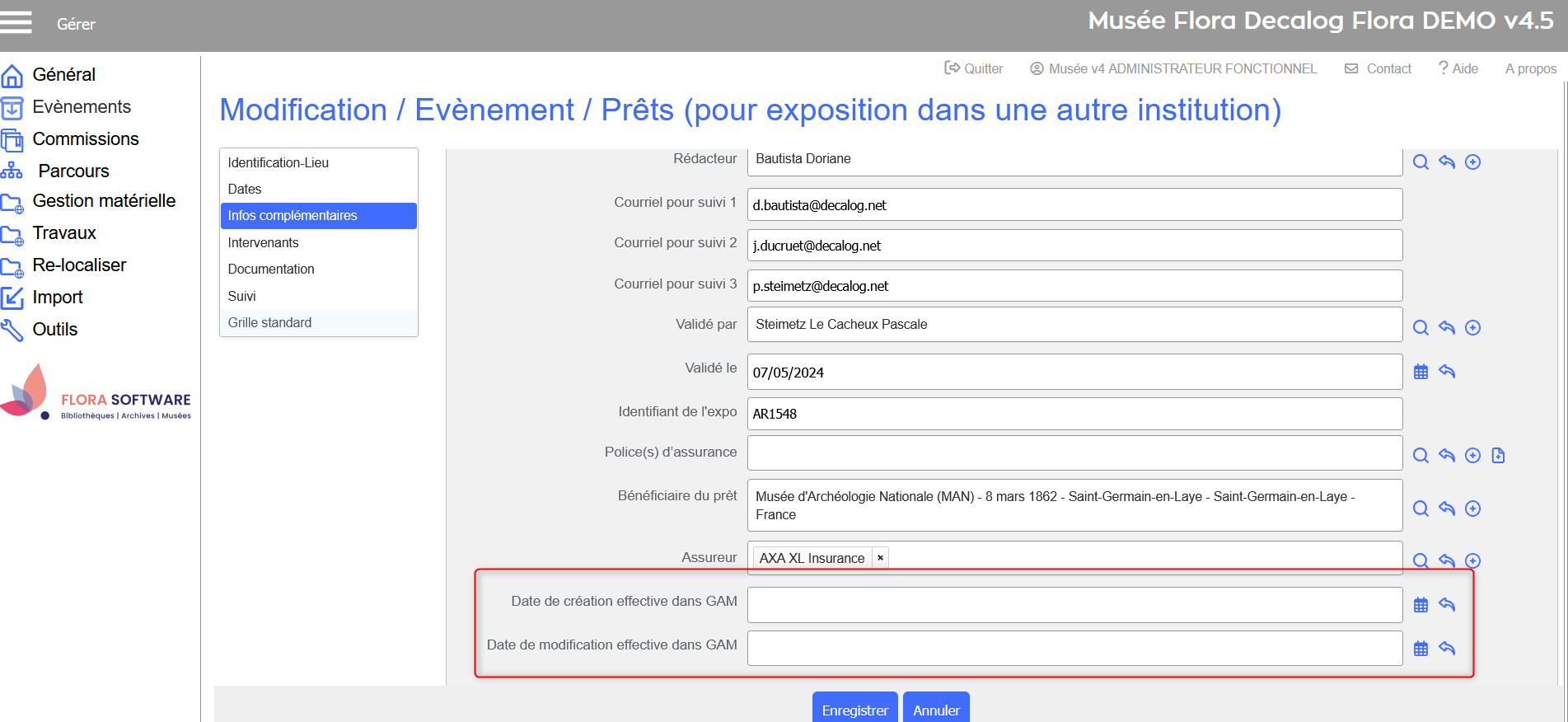Click the search icon next to Rédacteur
Image resolution: width=1568 pixels, height=722 pixels.
click(1421, 162)
